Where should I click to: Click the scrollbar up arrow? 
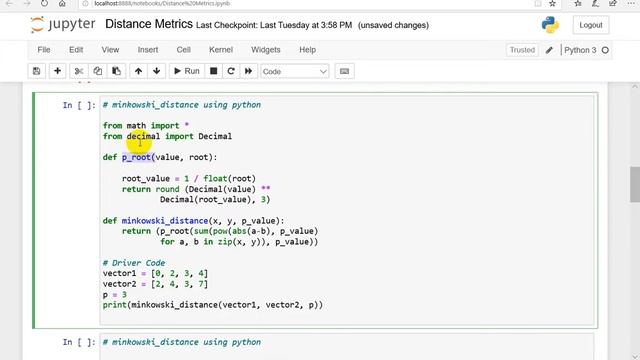tap(635, 87)
